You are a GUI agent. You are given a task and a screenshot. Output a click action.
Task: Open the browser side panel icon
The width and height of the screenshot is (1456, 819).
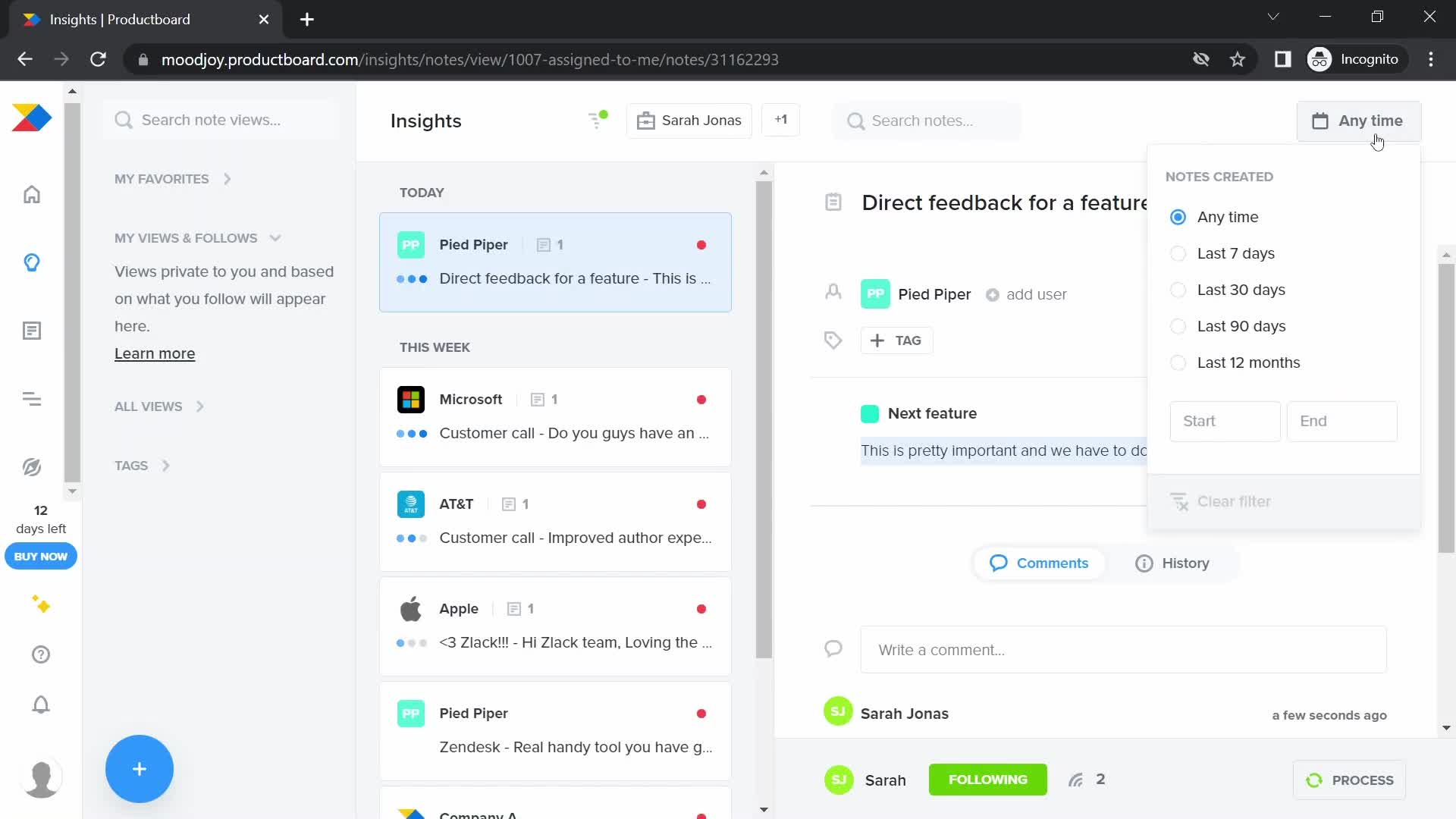point(1282,59)
